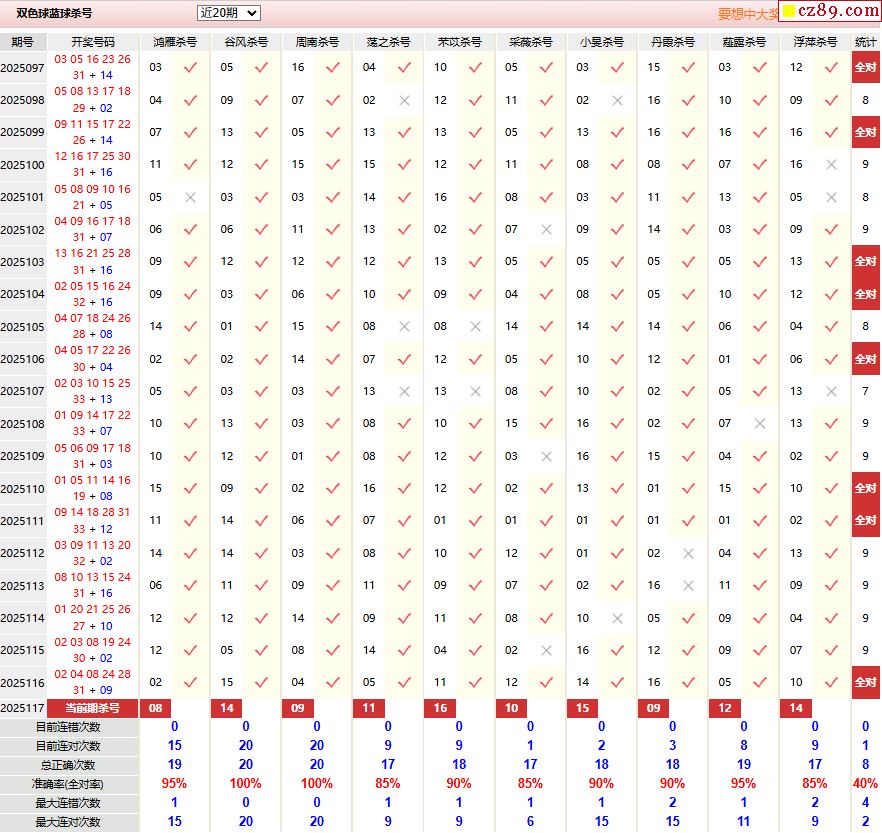Screen dimensions: 882x833
Task: Click issue number 2025097
Action: coord(22,68)
